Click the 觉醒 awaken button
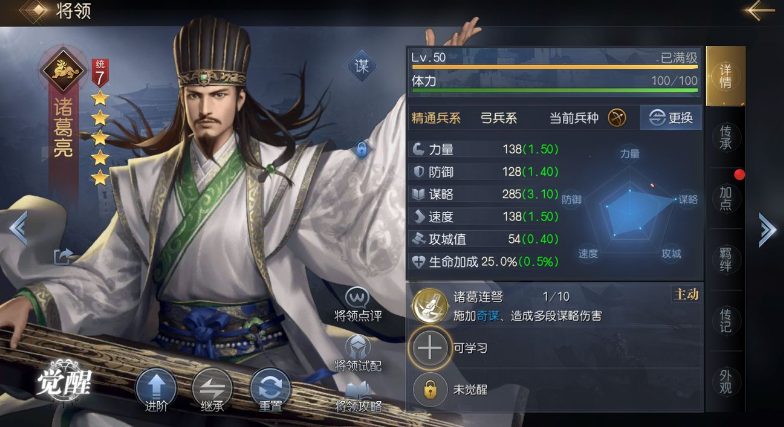This screenshot has height=427, width=784. [x=64, y=384]
